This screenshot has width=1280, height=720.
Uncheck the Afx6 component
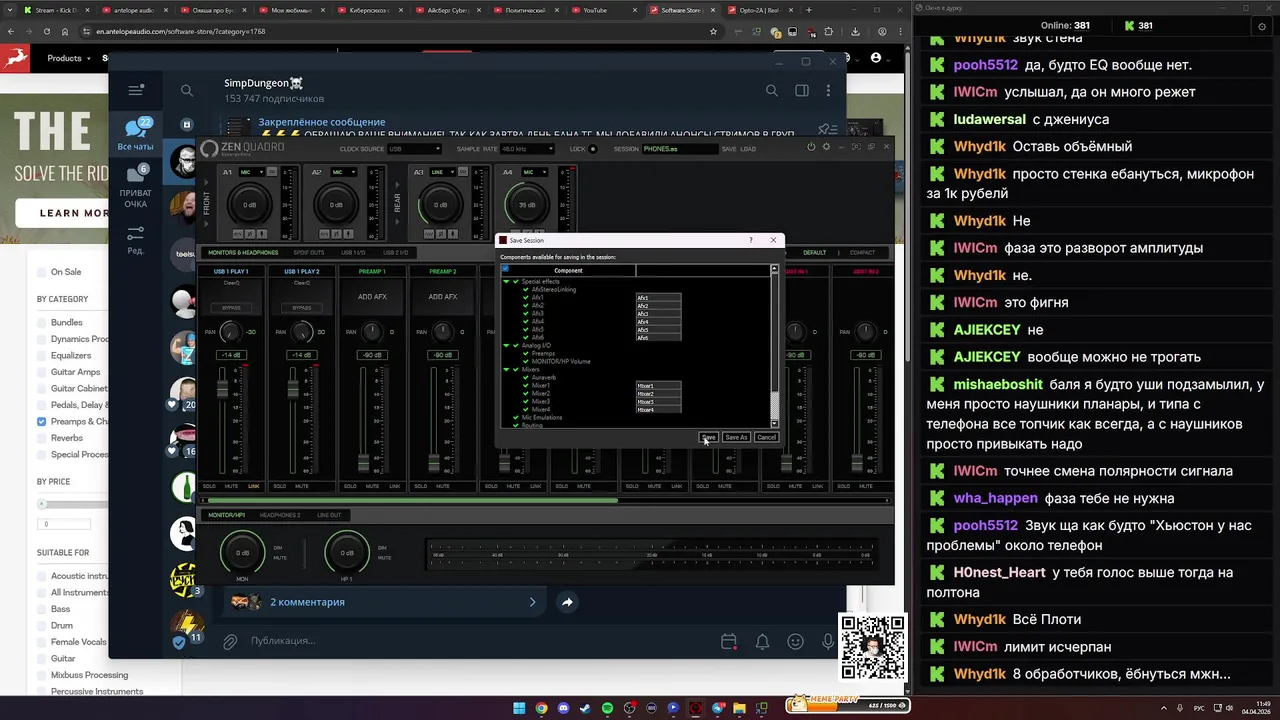tap(526, 337)
